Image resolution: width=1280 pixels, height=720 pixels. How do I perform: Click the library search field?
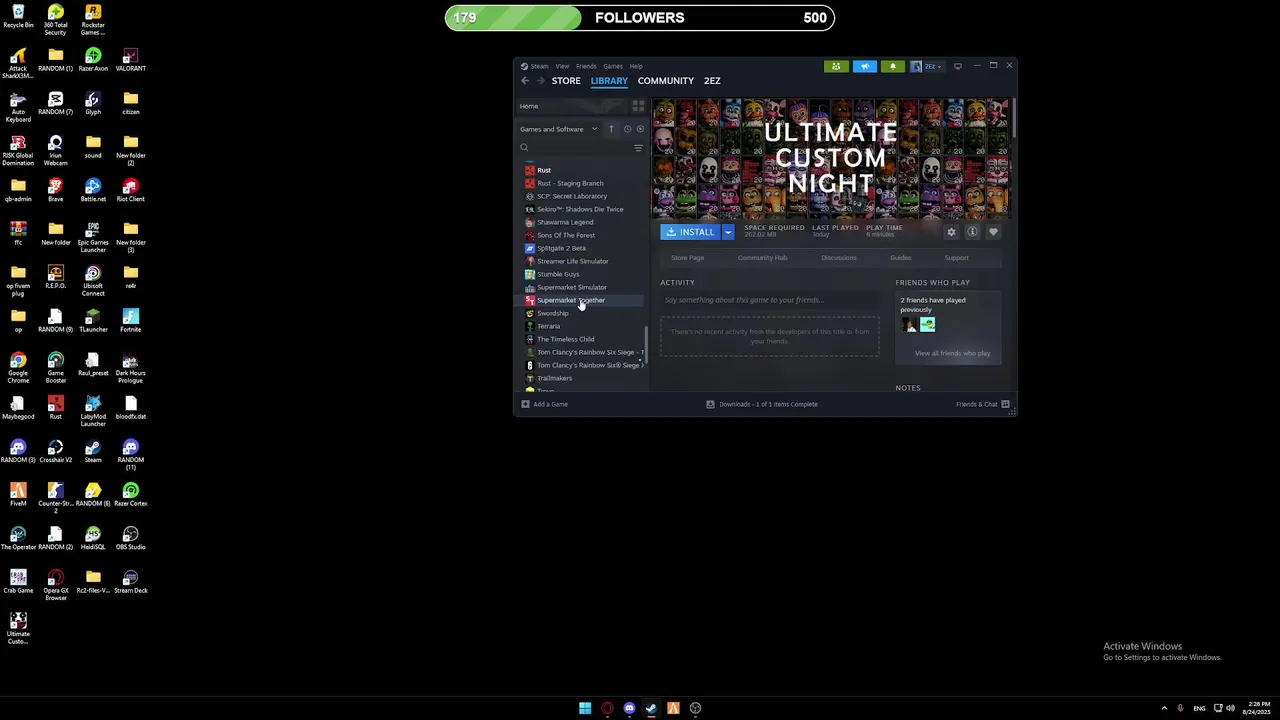[574, 148]
